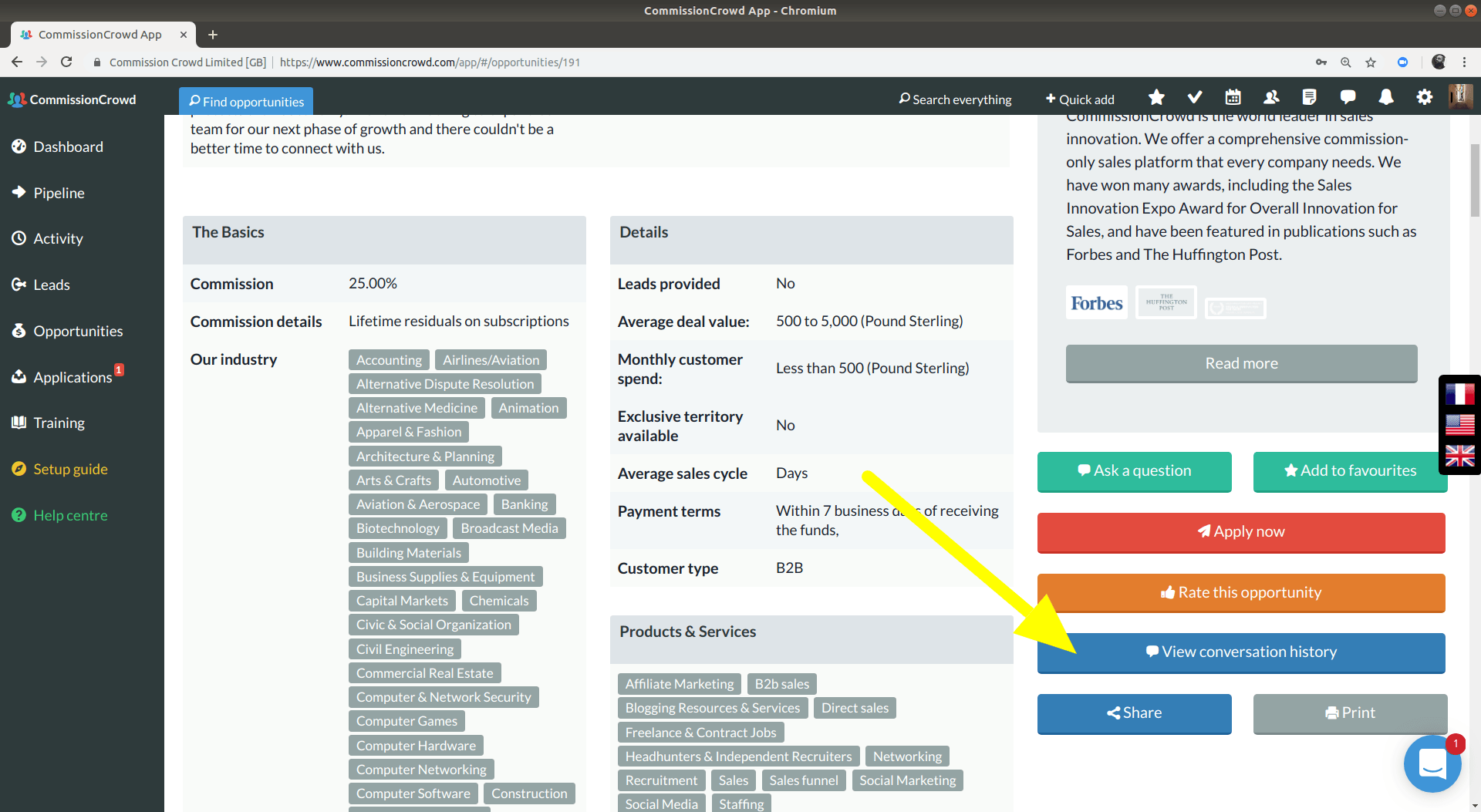Open the tasks checkmark icon in navbar
Viewport: 1481px width, 812px height.
(1194, 98)
